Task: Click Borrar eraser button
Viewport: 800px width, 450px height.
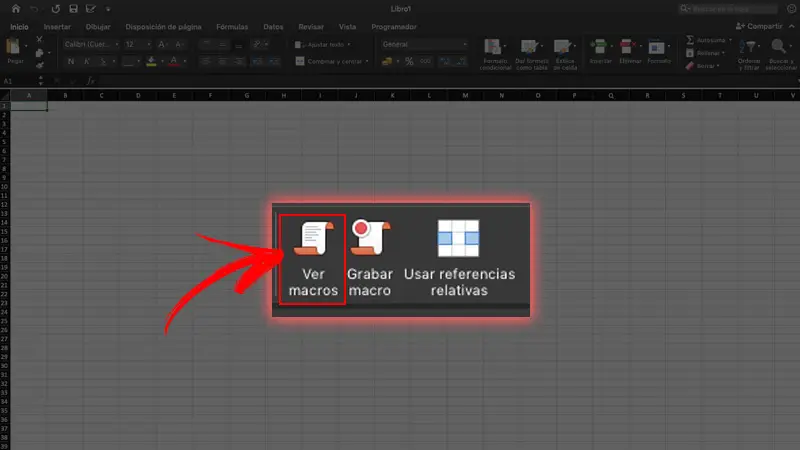Action: (x=702, y=66)
